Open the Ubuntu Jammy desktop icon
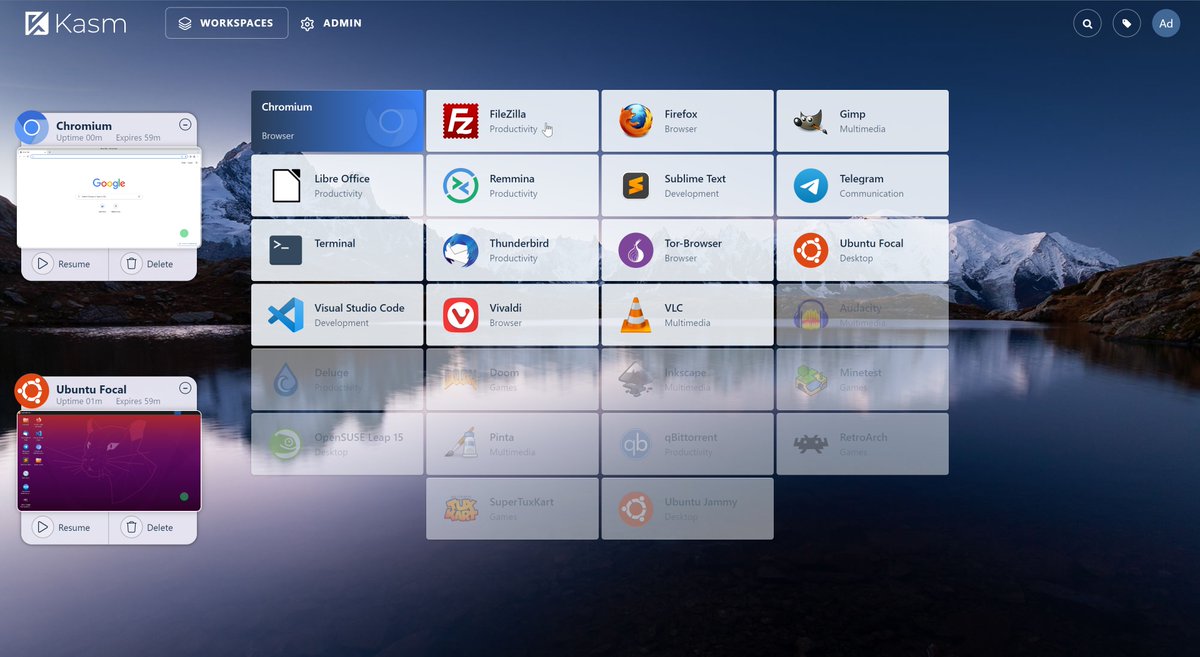This screenshot has height=657, width=1200. [636, 509]
